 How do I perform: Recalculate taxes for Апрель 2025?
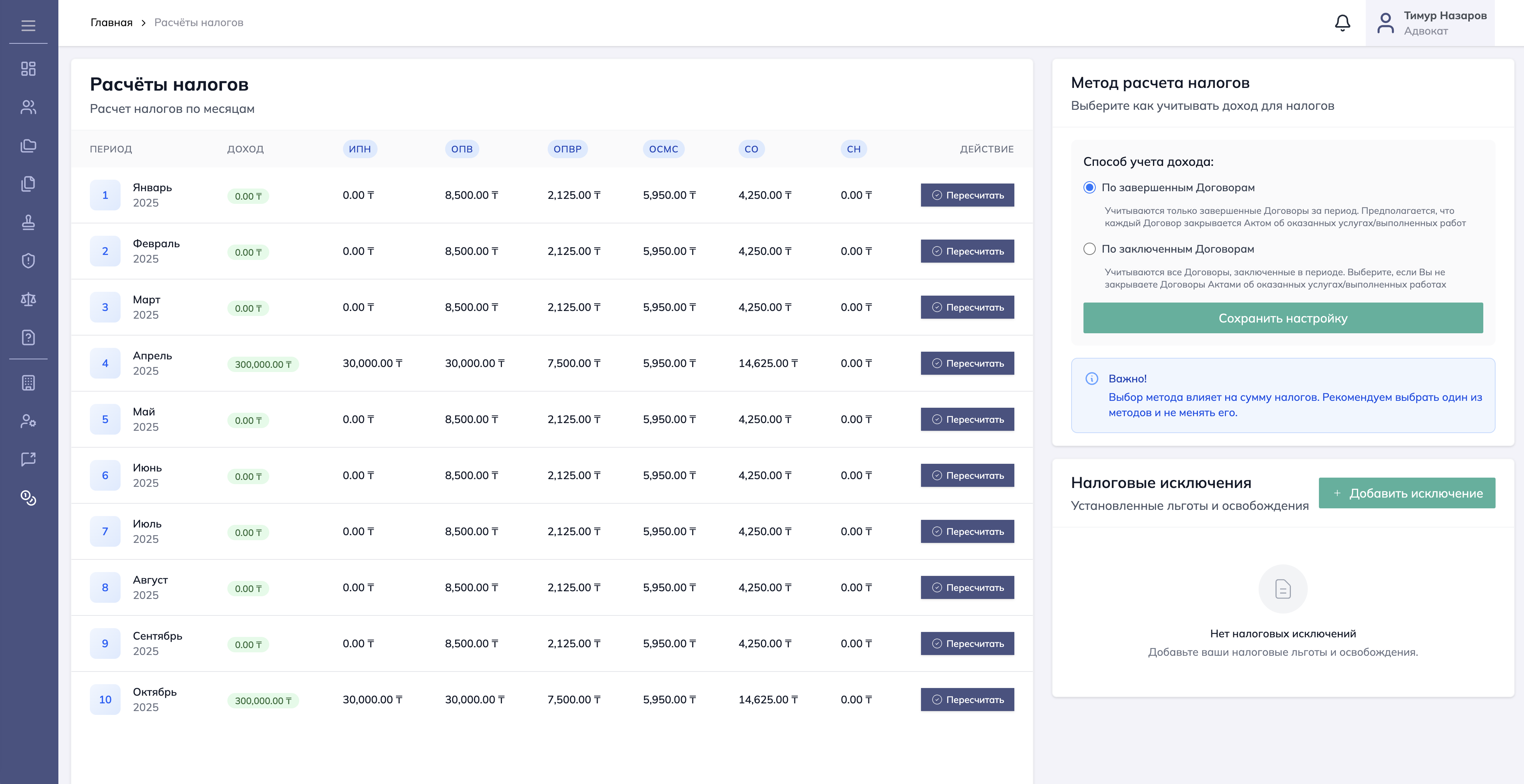(x=967, y=363)
